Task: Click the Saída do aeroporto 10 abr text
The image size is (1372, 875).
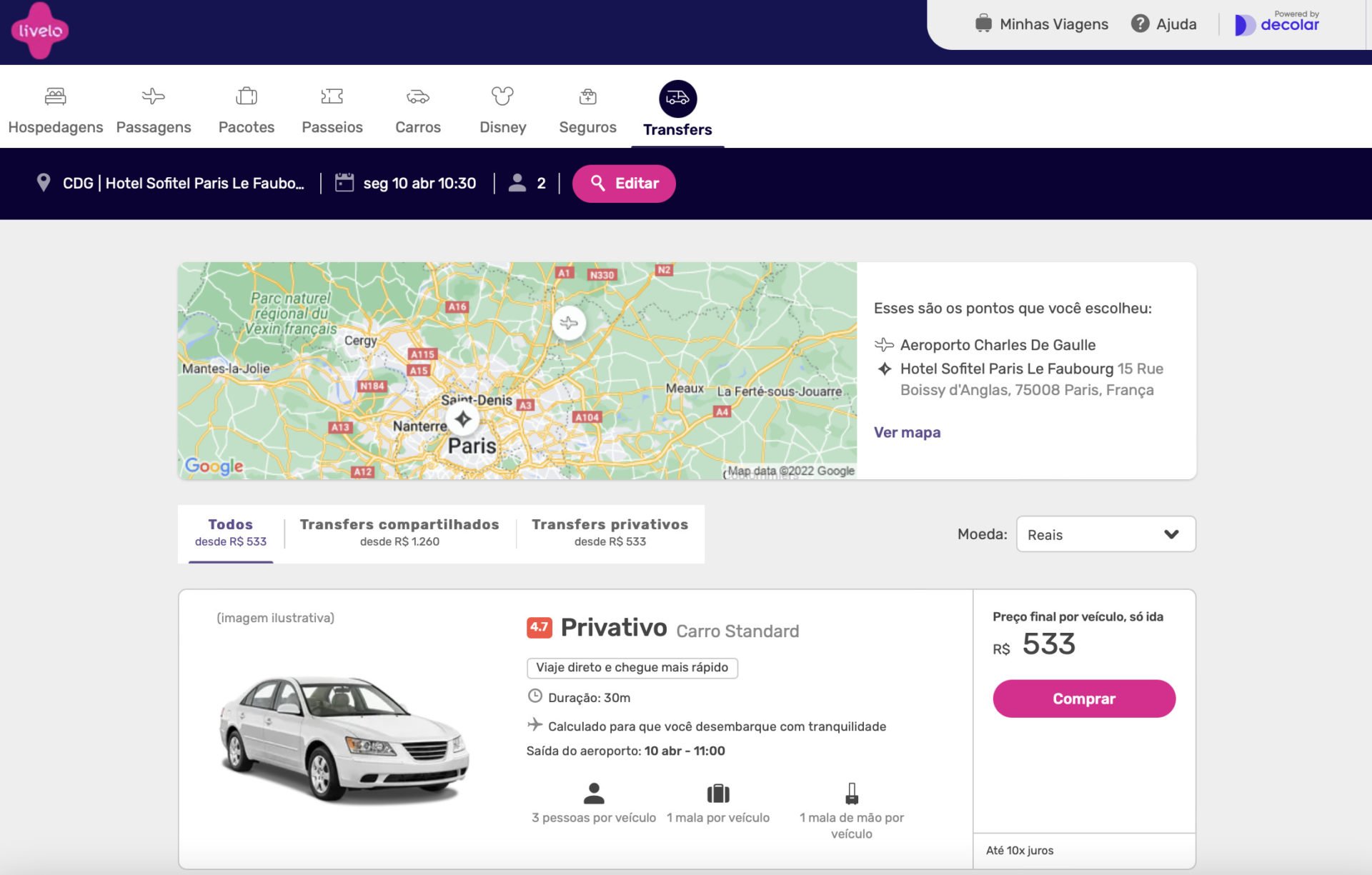Action: [x=625, y=751]
